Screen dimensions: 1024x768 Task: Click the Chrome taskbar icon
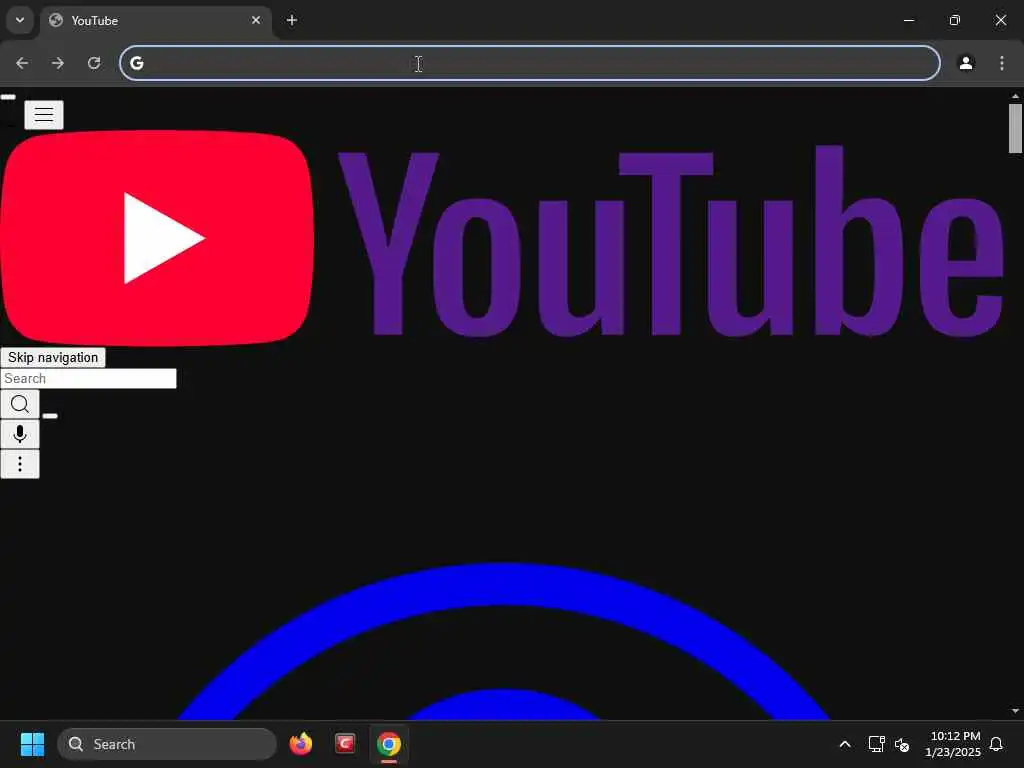pyautogui.click(x=389, y=744)
